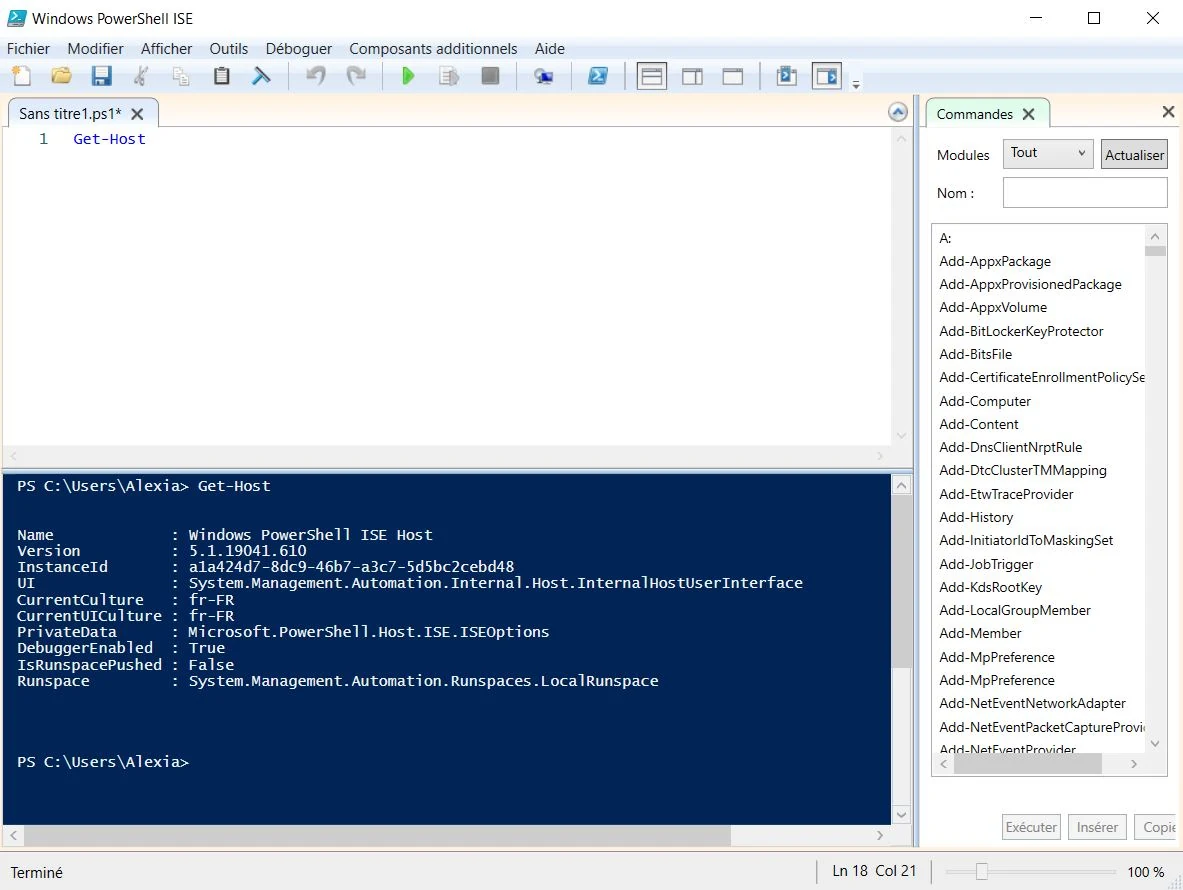Screen dimensions: 1183x890
Task: Open toolbar overflow options arrow
Action: 856,84
